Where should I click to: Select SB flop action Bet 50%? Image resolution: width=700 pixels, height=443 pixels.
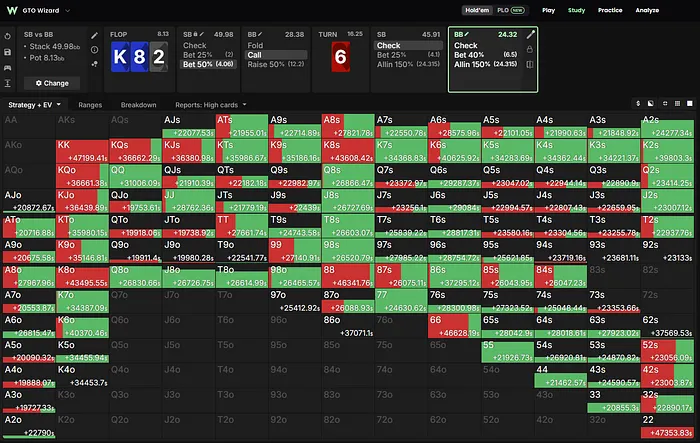[208, 64]
